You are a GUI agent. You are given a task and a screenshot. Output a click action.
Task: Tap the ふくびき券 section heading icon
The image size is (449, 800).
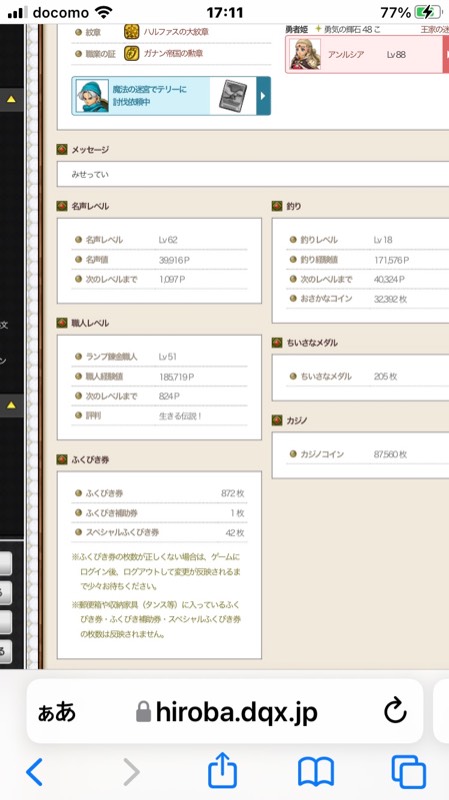[62, 460]
